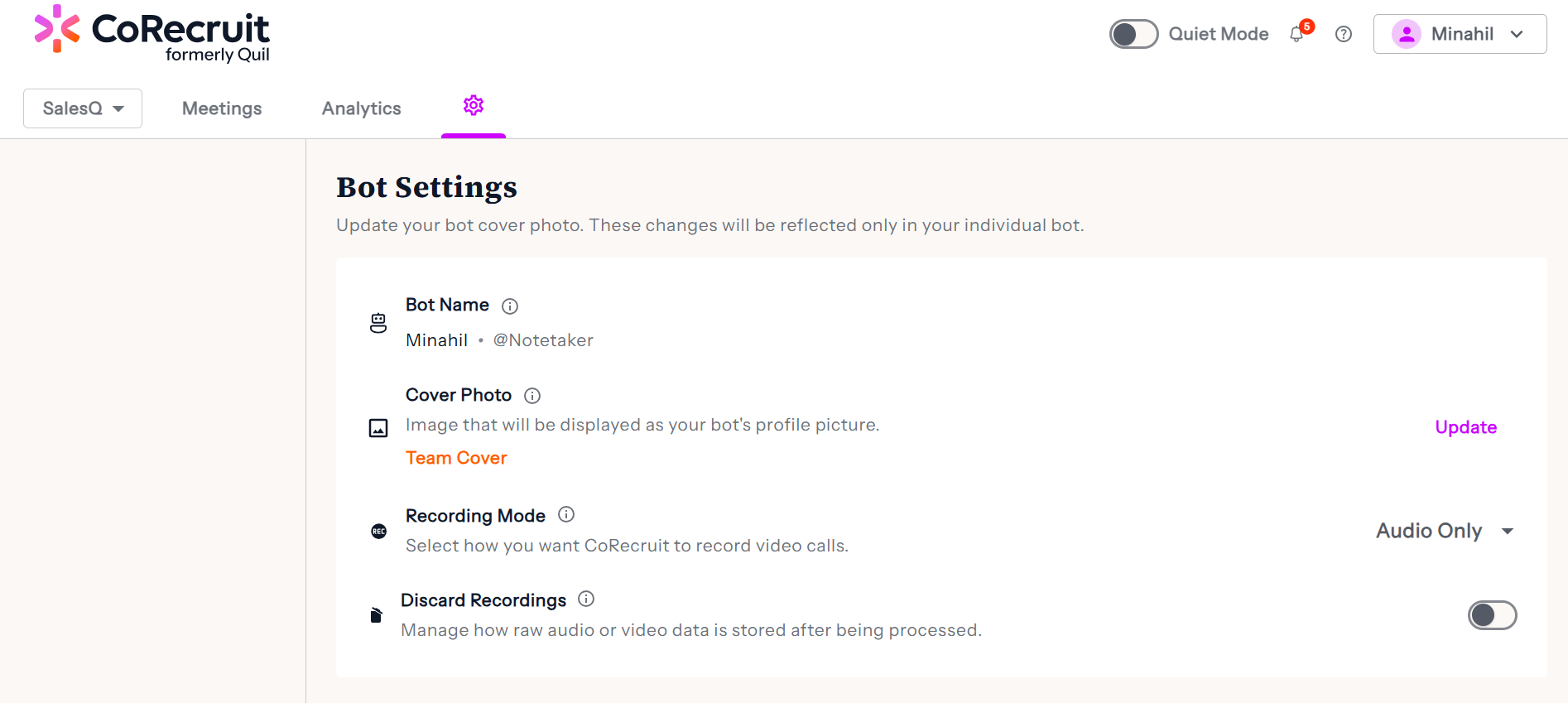The height and width of the screenshot is (703, 1568).
Task: Click the CoRecruit logo
Action: click(152, 34)
